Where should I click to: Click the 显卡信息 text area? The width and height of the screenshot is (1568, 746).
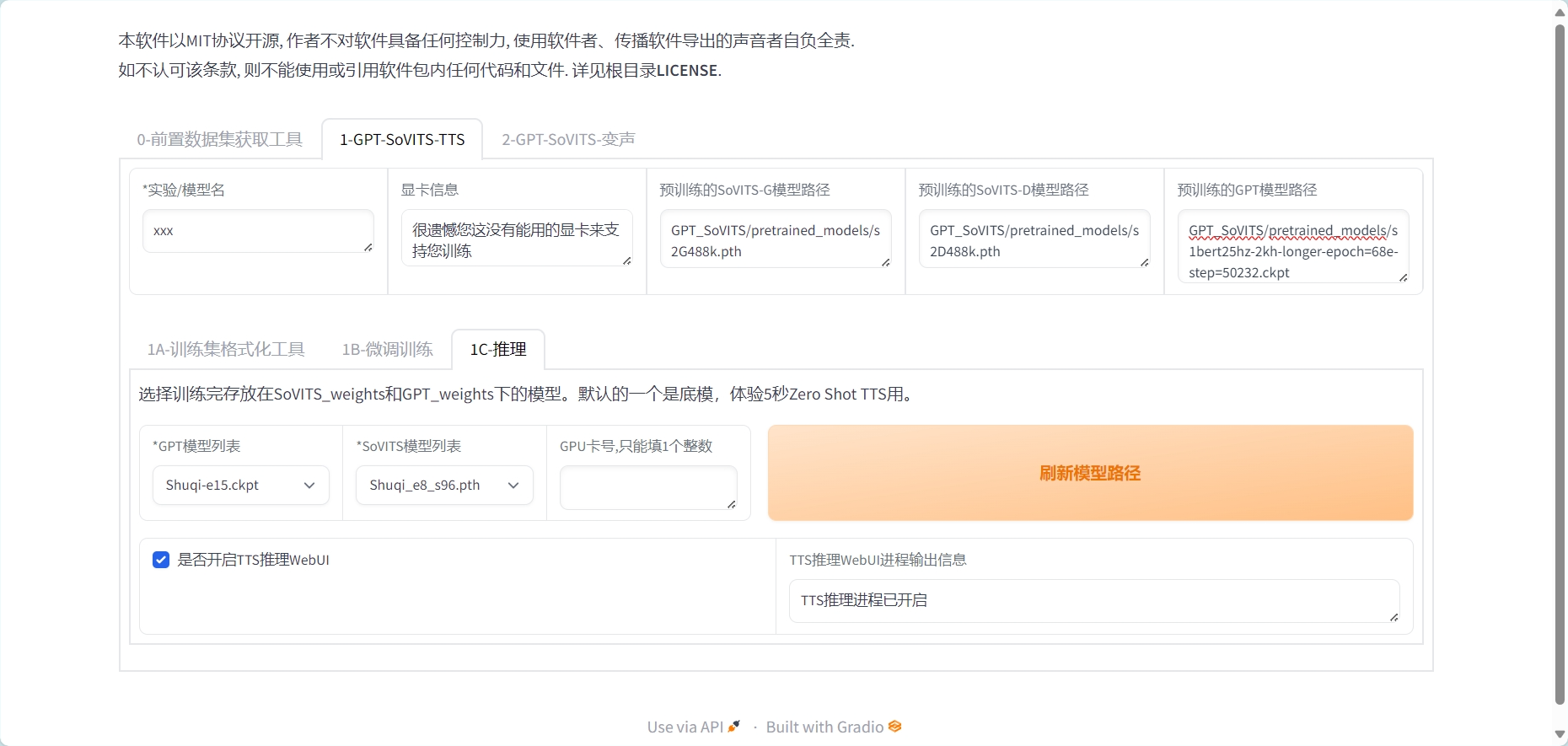coord(517,239)
